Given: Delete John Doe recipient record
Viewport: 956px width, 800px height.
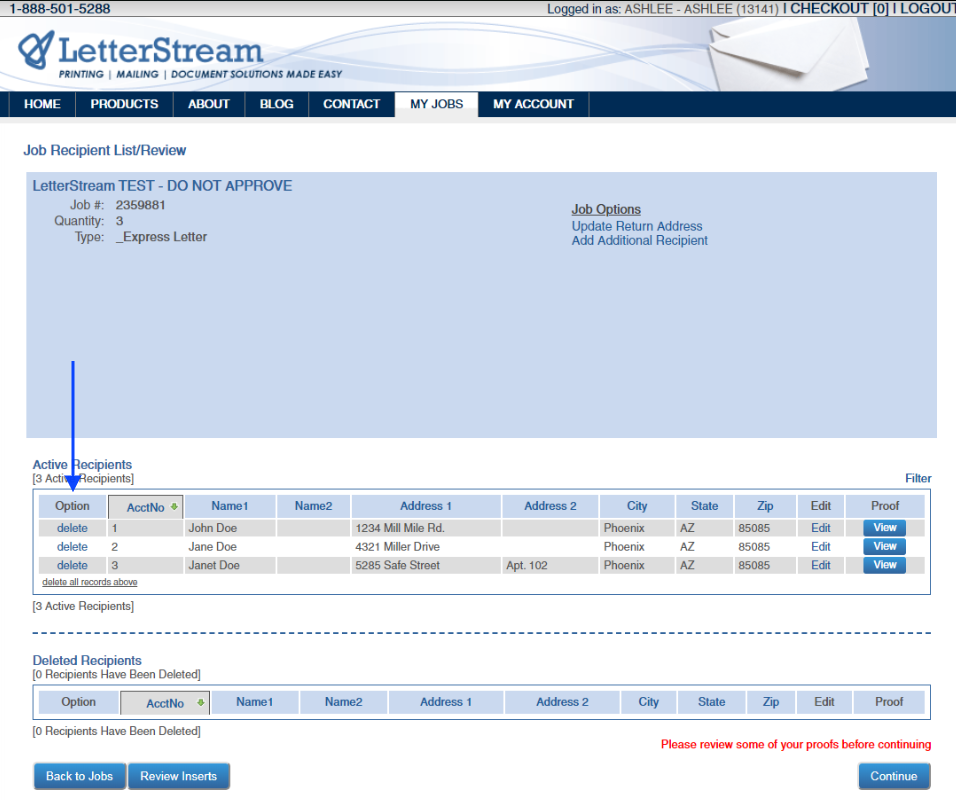Looking at the screenshot, I should tap(72, 528).
